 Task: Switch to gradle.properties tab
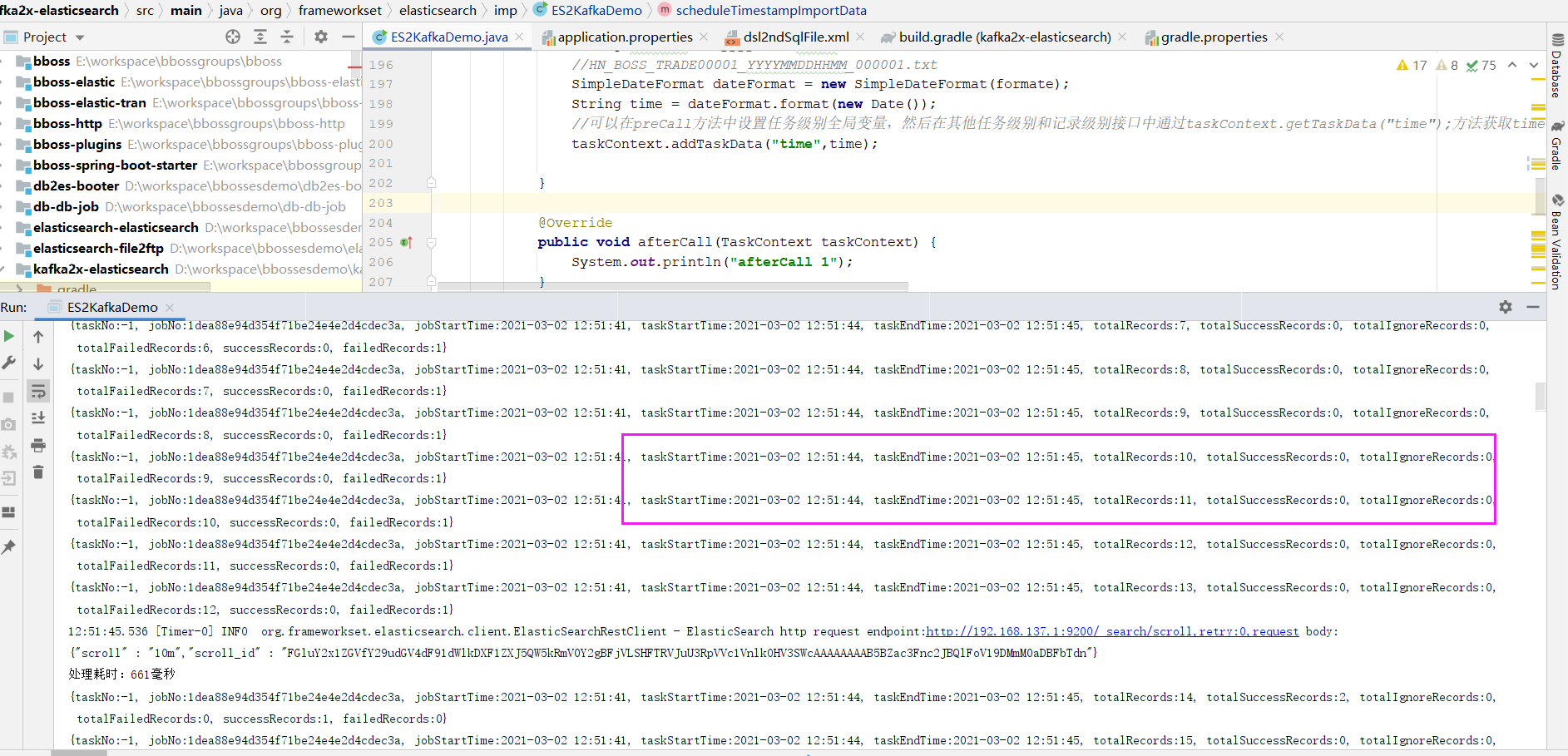point(1207,37)
